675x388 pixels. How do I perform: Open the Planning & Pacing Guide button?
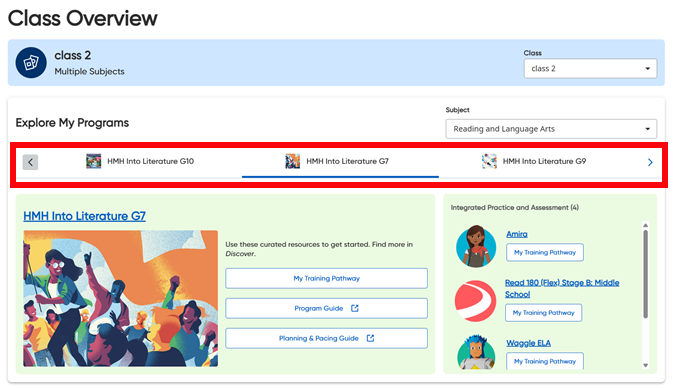click(326, 338)
